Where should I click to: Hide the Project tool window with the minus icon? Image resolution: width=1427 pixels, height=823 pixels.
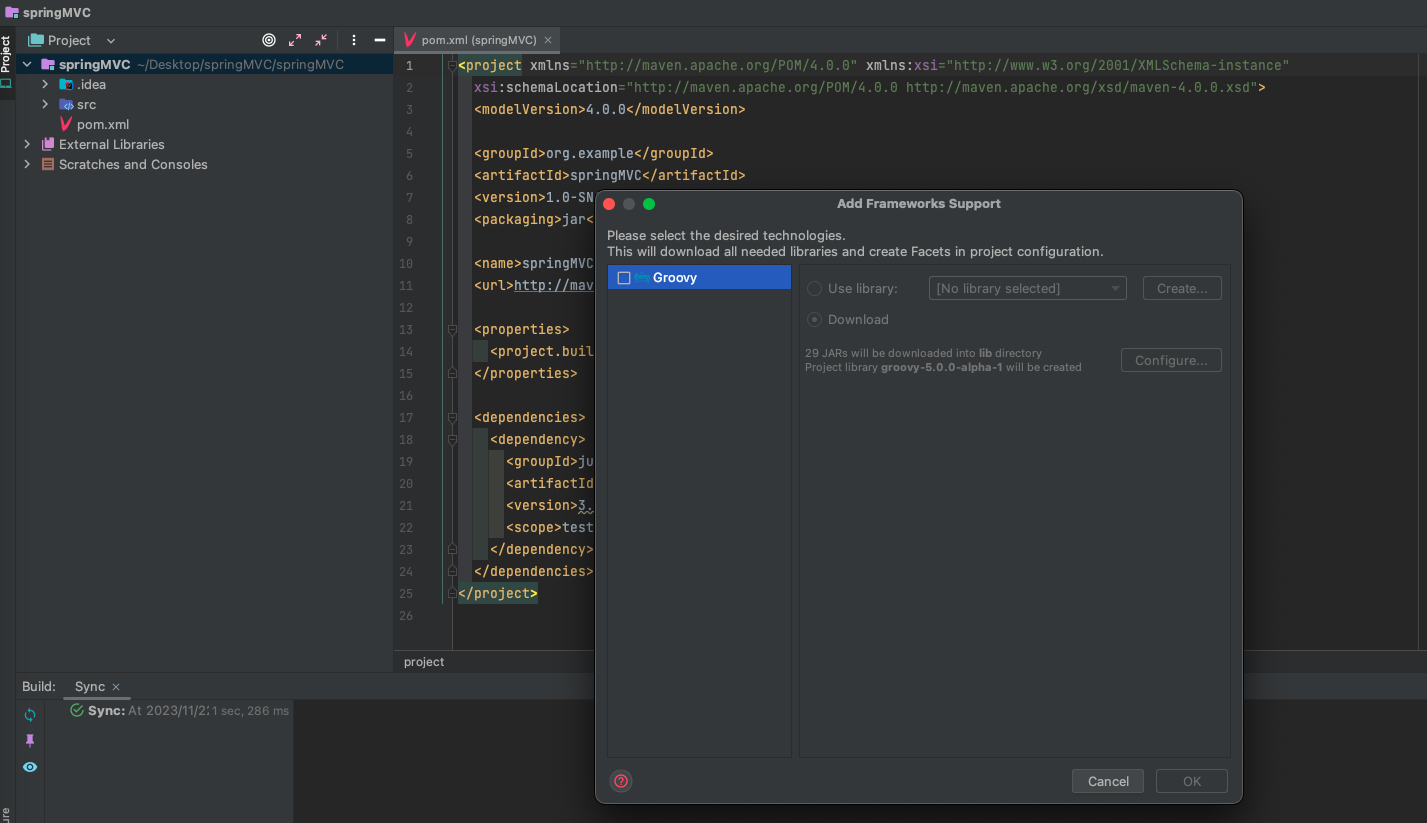click(x=380, y=40)
